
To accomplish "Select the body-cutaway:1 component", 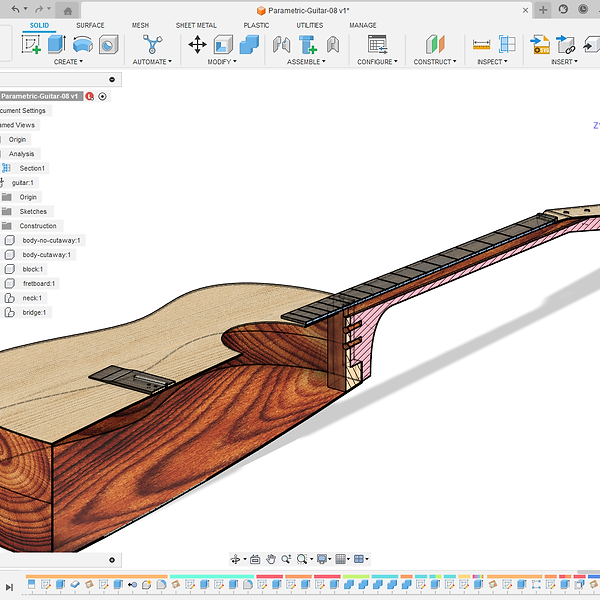I will point(46,255).
